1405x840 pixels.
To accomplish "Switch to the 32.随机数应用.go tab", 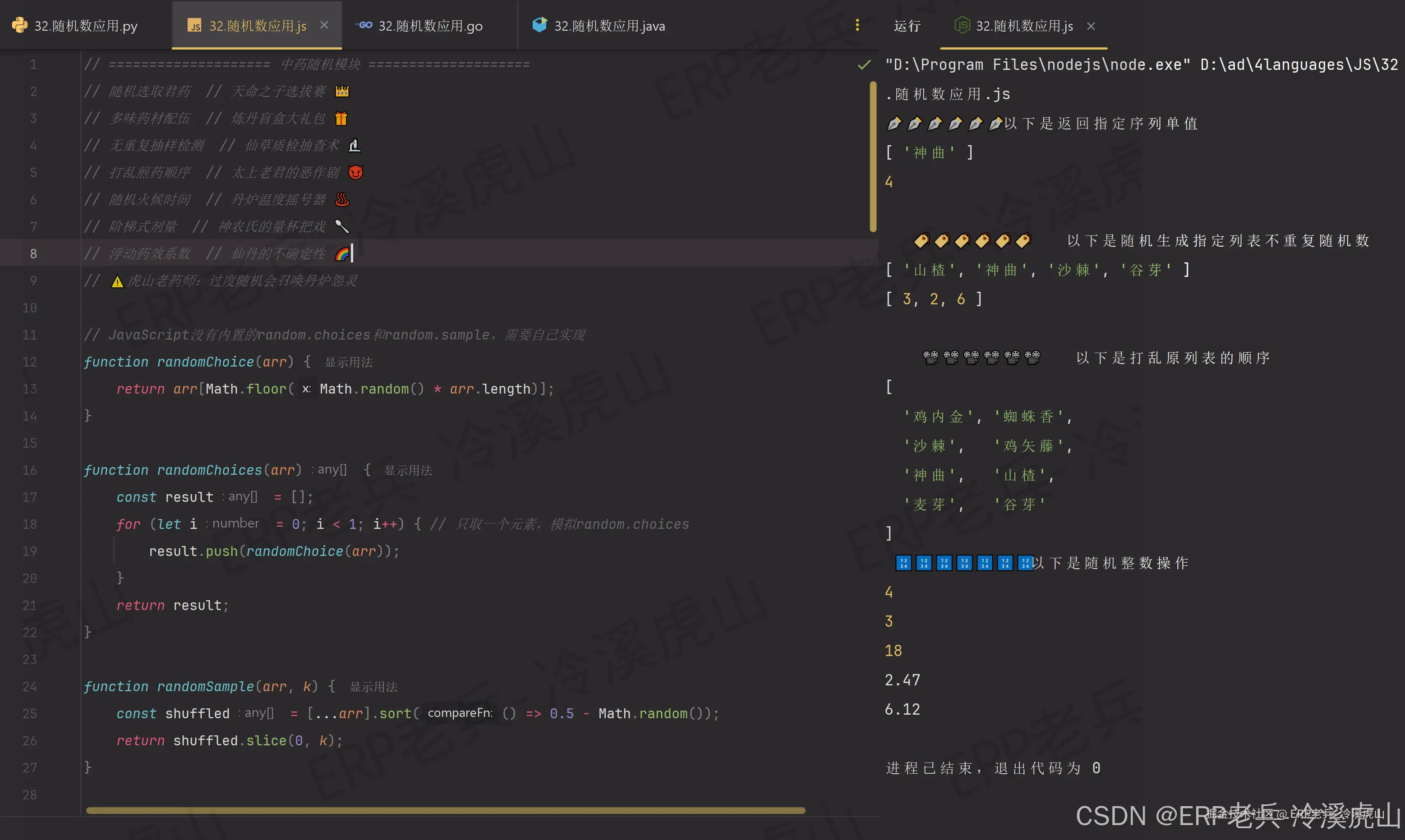I will coord(430,26).
